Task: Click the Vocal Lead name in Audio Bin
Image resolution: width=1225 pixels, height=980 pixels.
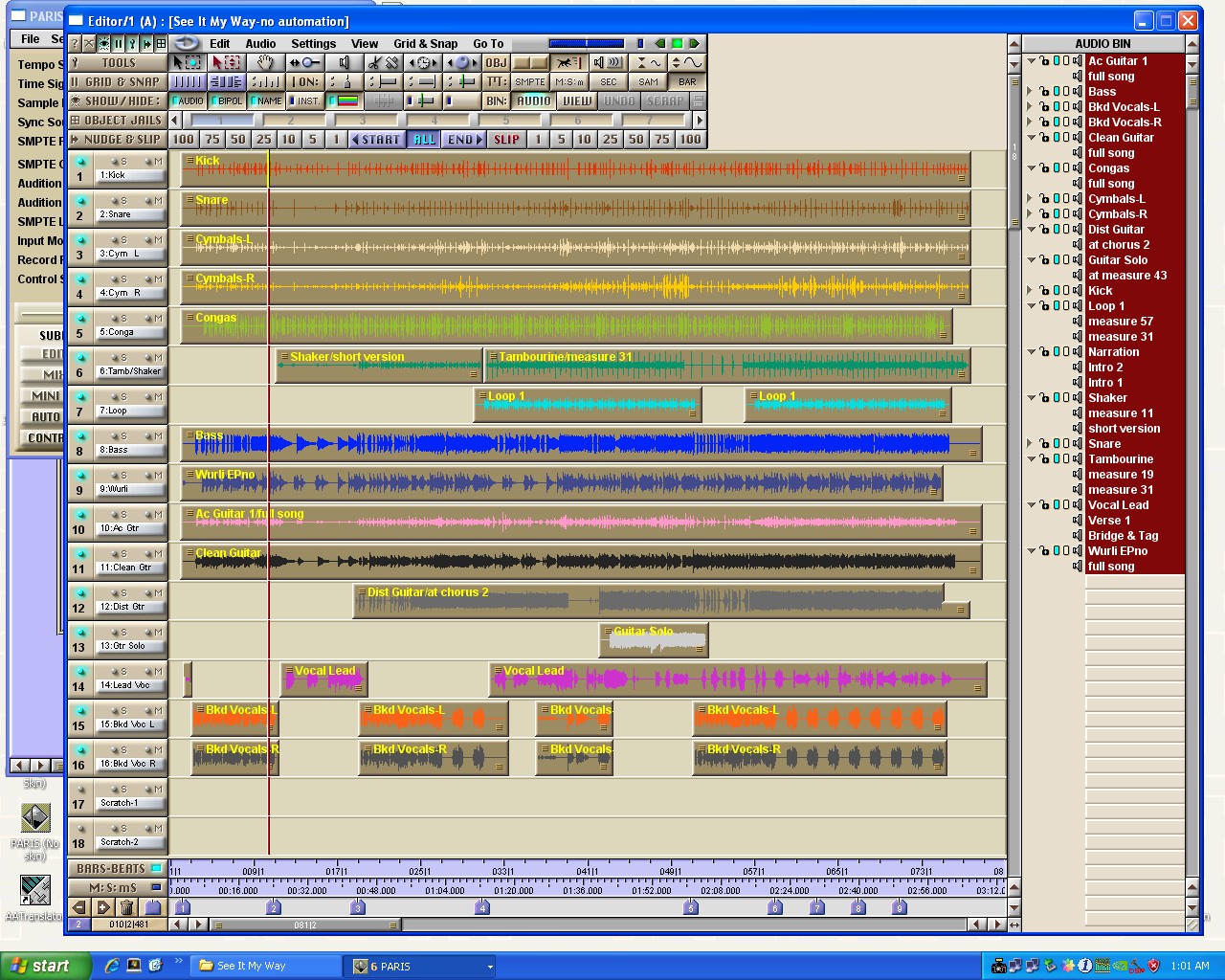Action: 1118,505
